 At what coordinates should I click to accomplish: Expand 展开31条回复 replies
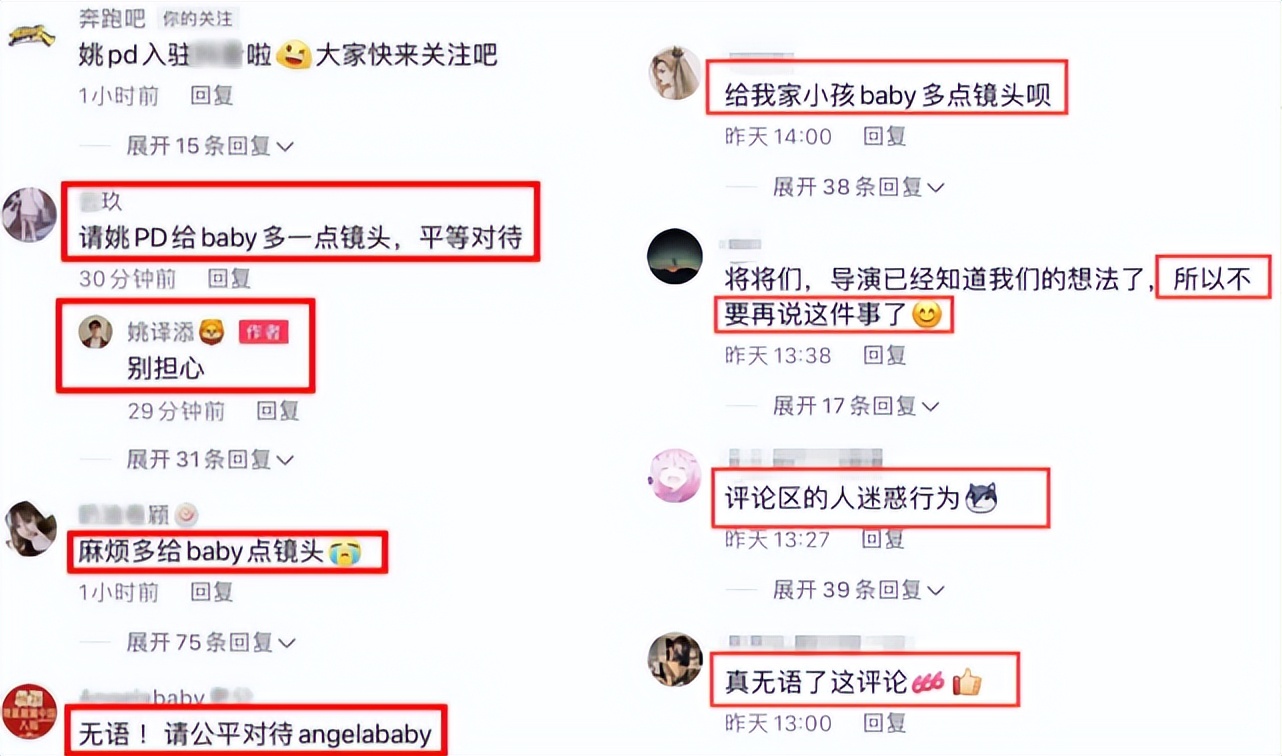coord(210,460)
